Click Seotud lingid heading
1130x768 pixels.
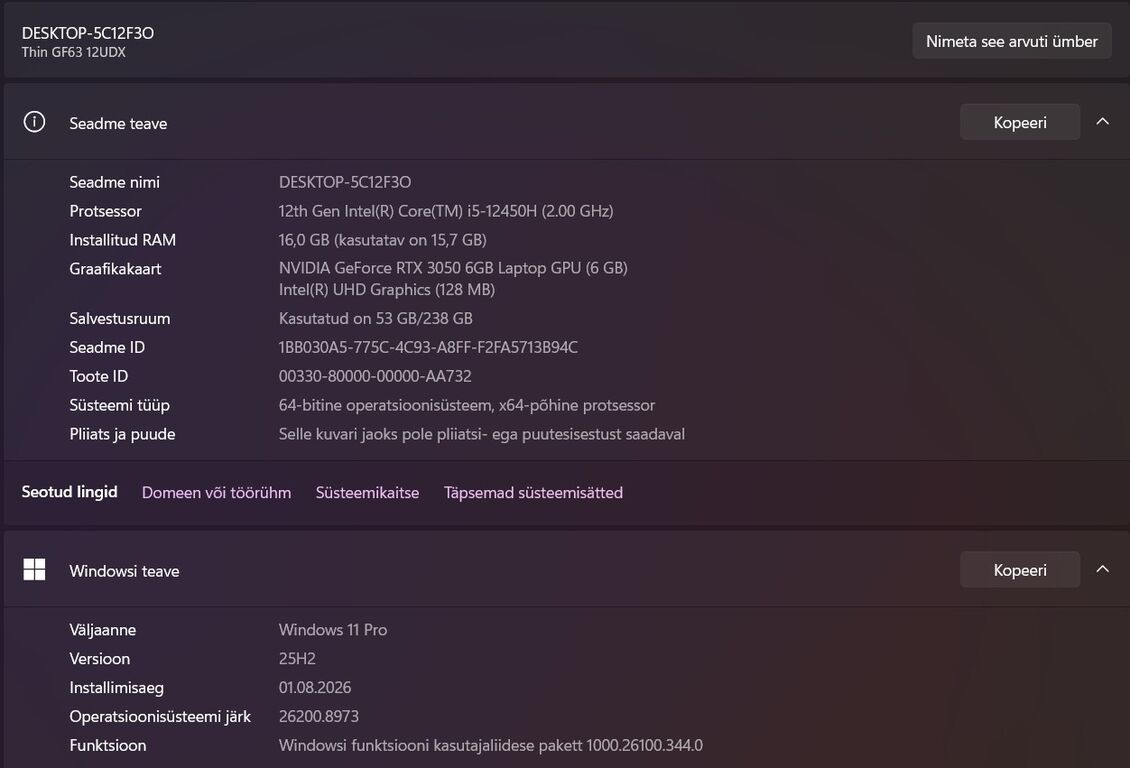[x=69, y=491]
